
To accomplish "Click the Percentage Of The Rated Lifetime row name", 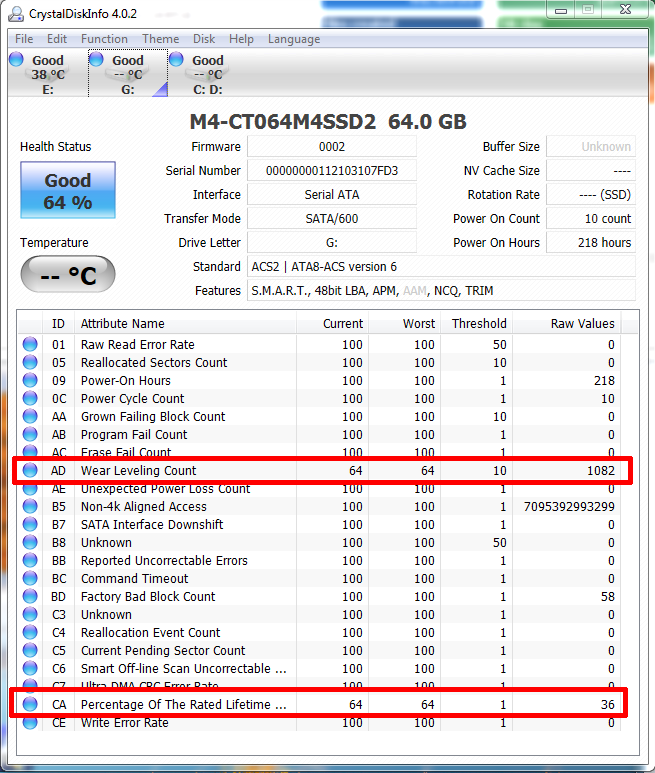I will coord(183,704).
